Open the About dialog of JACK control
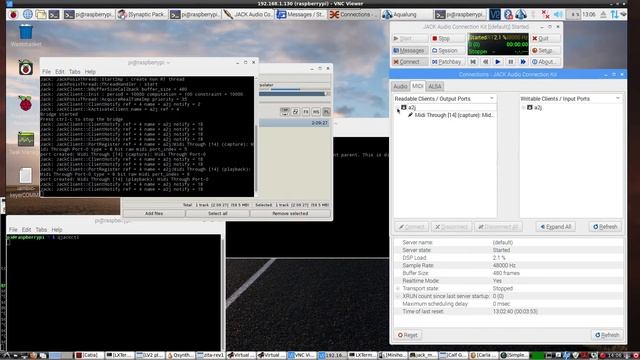The image size is (640, 360). click(x=545, y=62)
